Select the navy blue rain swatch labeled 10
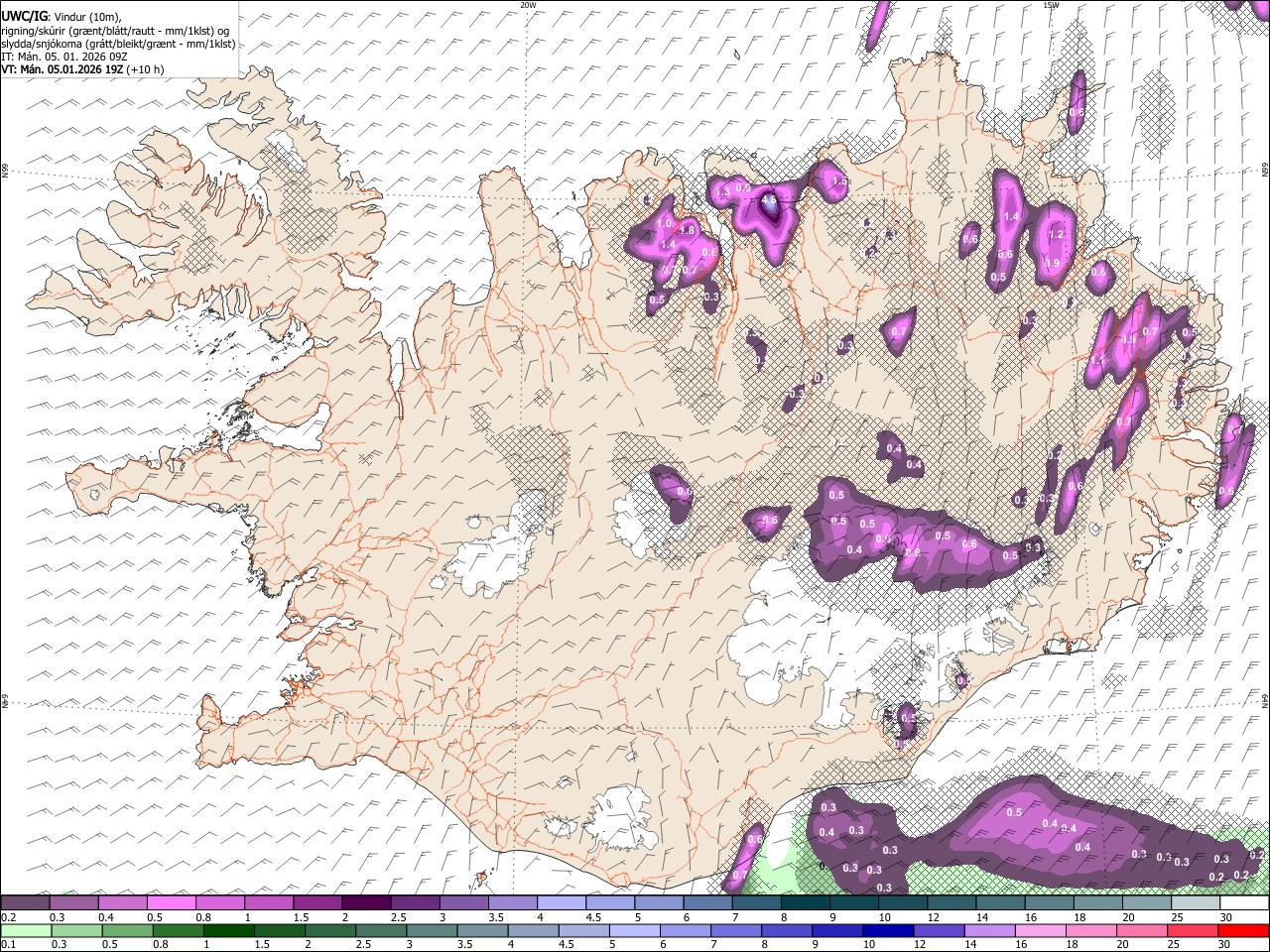This screenshot has width=1270, height=952. point(888,930)
